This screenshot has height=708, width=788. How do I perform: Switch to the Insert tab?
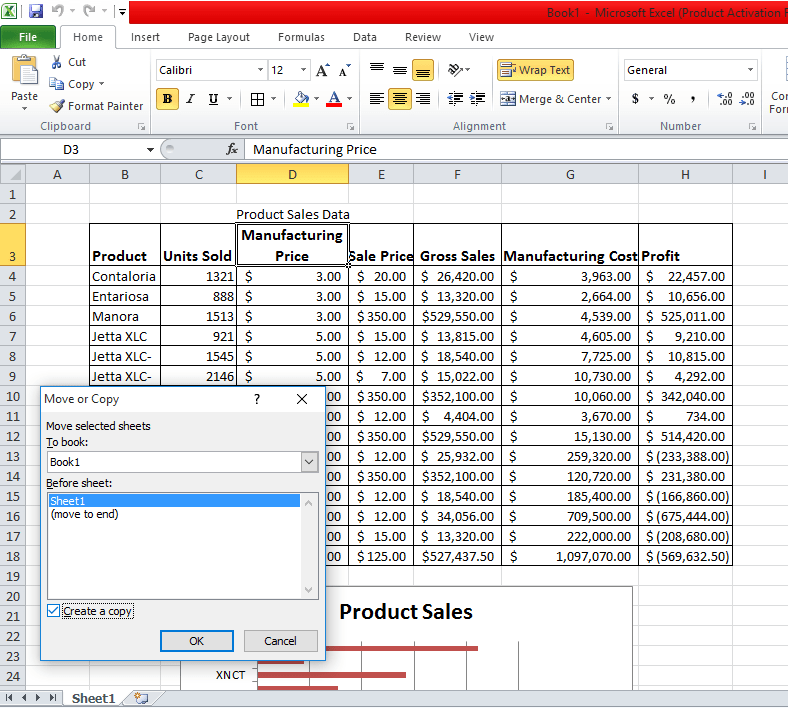point(145,37)
